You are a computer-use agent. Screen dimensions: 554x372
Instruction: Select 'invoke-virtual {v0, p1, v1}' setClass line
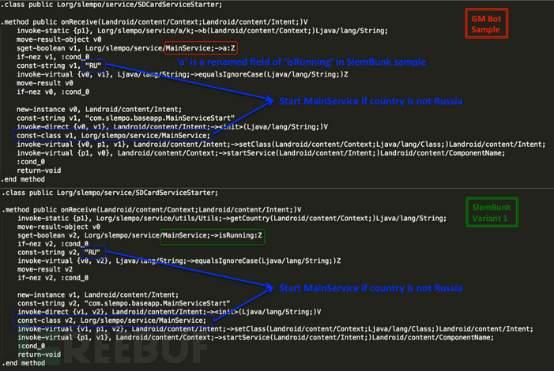(x=281, y=144)
